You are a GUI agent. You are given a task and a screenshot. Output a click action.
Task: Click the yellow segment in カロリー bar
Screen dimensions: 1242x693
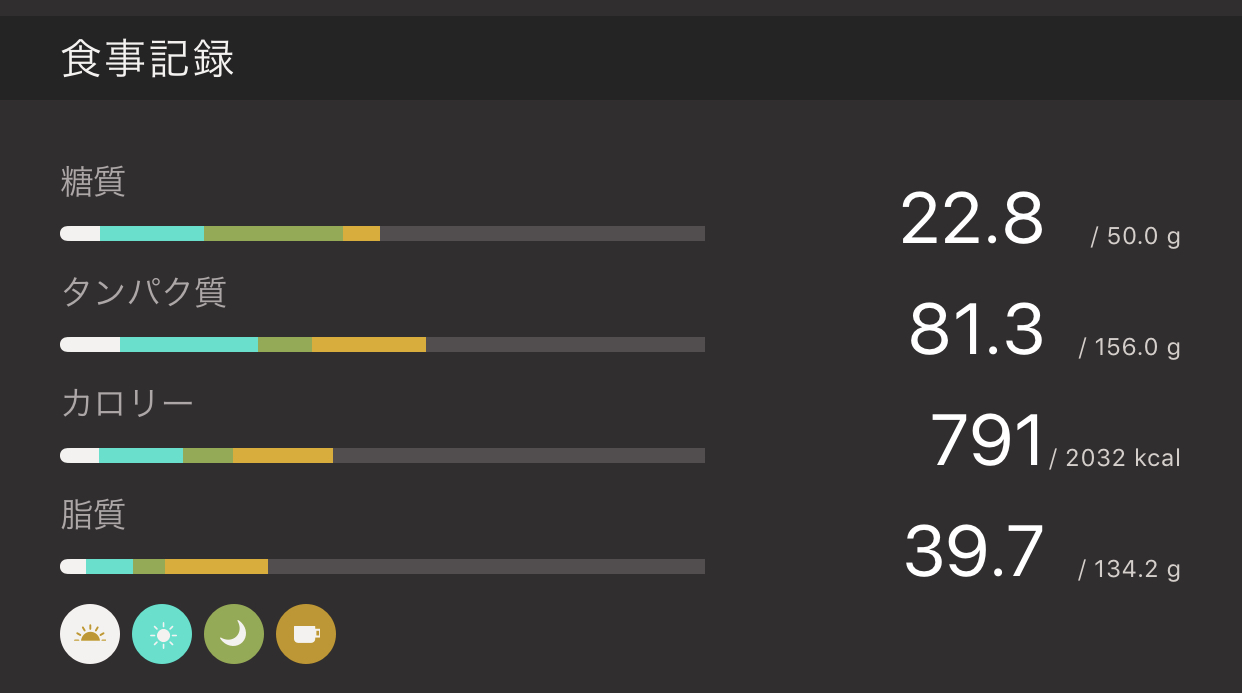(x=283, y=456)
